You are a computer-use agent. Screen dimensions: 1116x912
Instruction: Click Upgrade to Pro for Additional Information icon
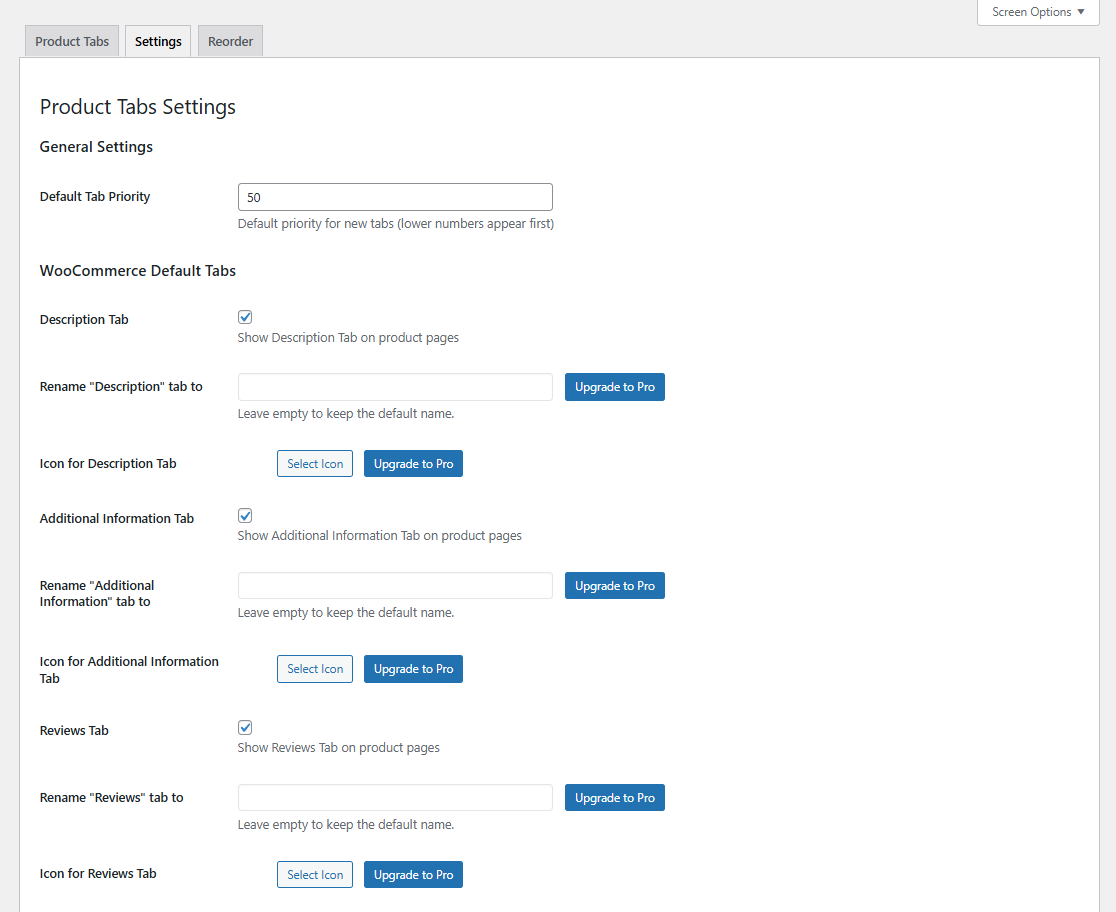point(413,668)
